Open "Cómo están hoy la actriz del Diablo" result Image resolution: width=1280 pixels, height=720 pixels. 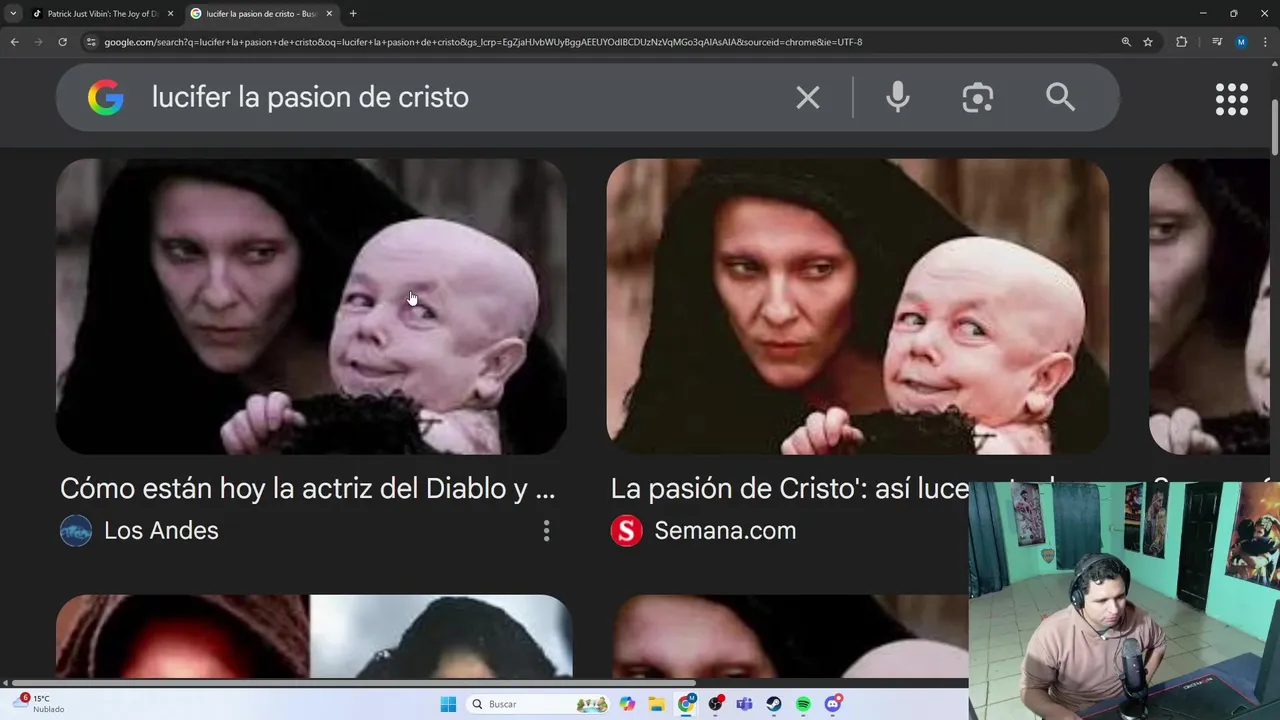coord(307,488)
